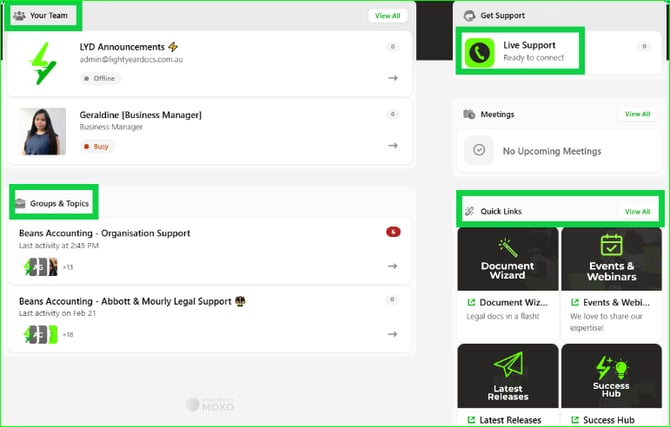Click the Your Team people icon
Image resolution: width=670 pixels, height=427 pixels.
tap(19, 16)
